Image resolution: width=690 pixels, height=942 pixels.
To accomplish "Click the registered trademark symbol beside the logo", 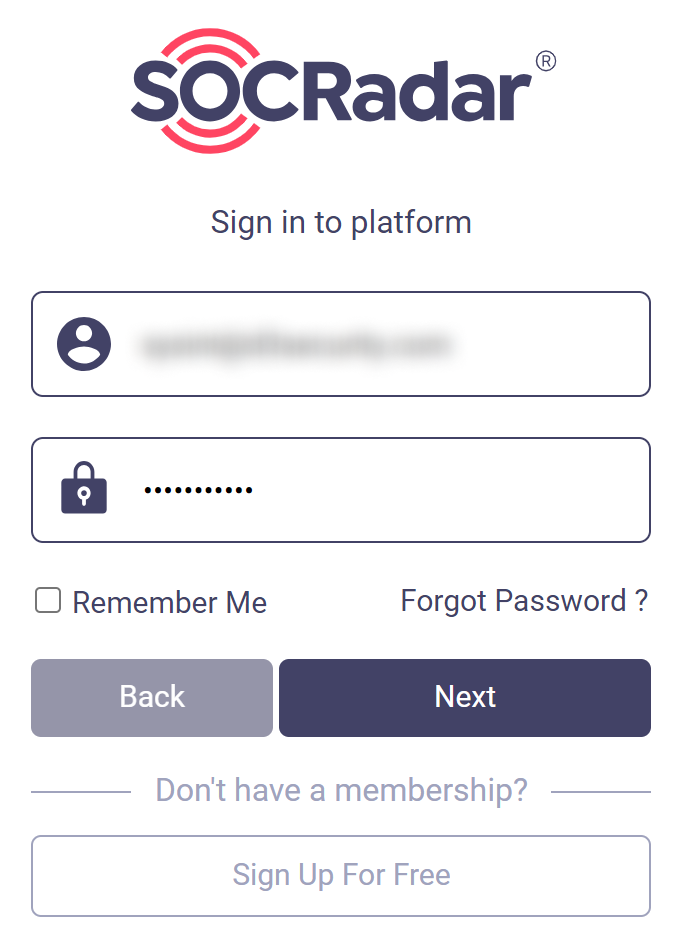I will (x=546, y=62).
